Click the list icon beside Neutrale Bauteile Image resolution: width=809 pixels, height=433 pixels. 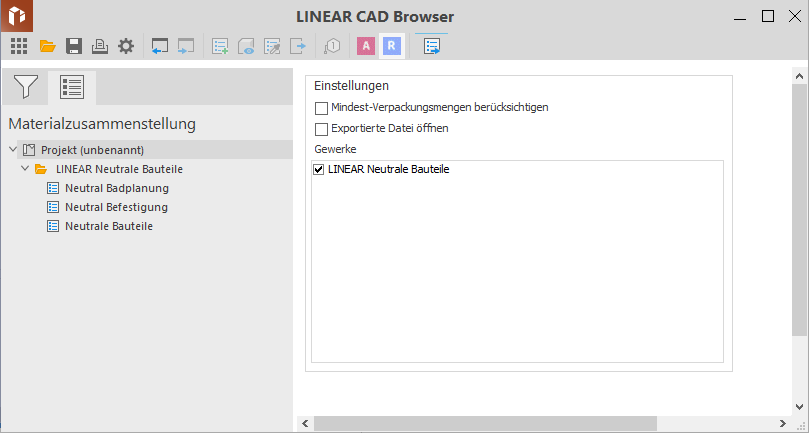53,226
